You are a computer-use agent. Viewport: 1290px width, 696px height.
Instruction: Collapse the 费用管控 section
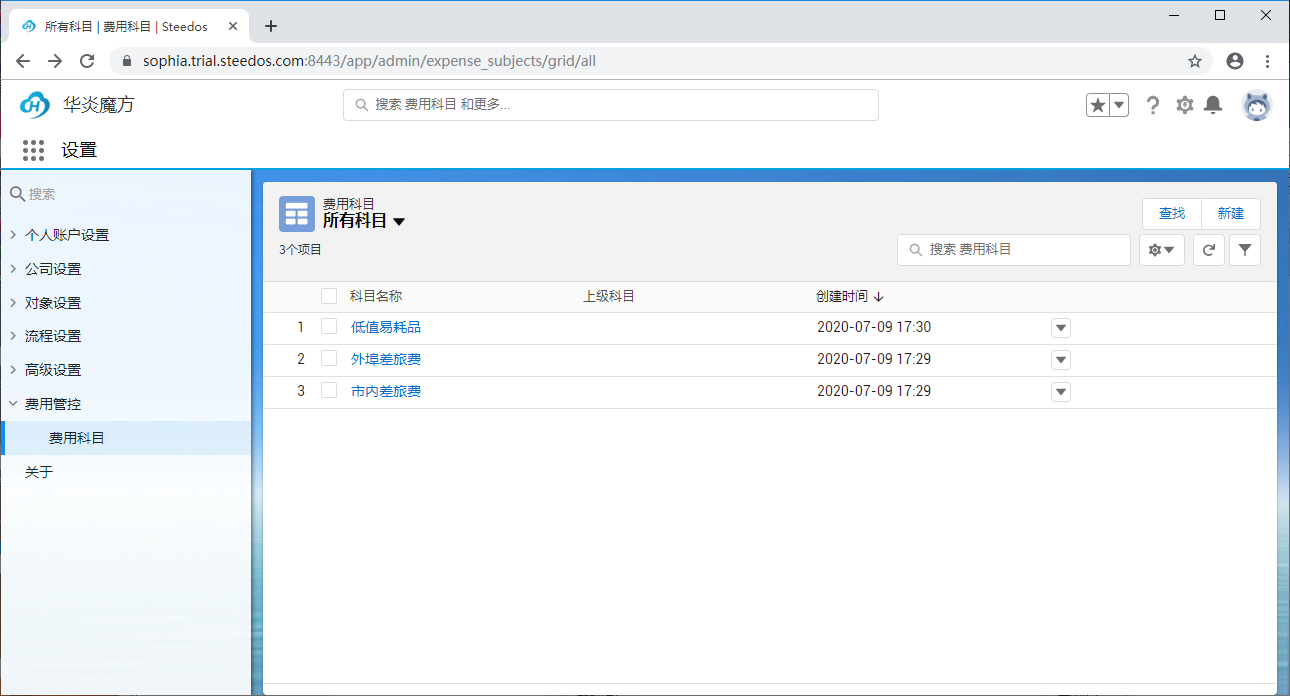point(55,403)
